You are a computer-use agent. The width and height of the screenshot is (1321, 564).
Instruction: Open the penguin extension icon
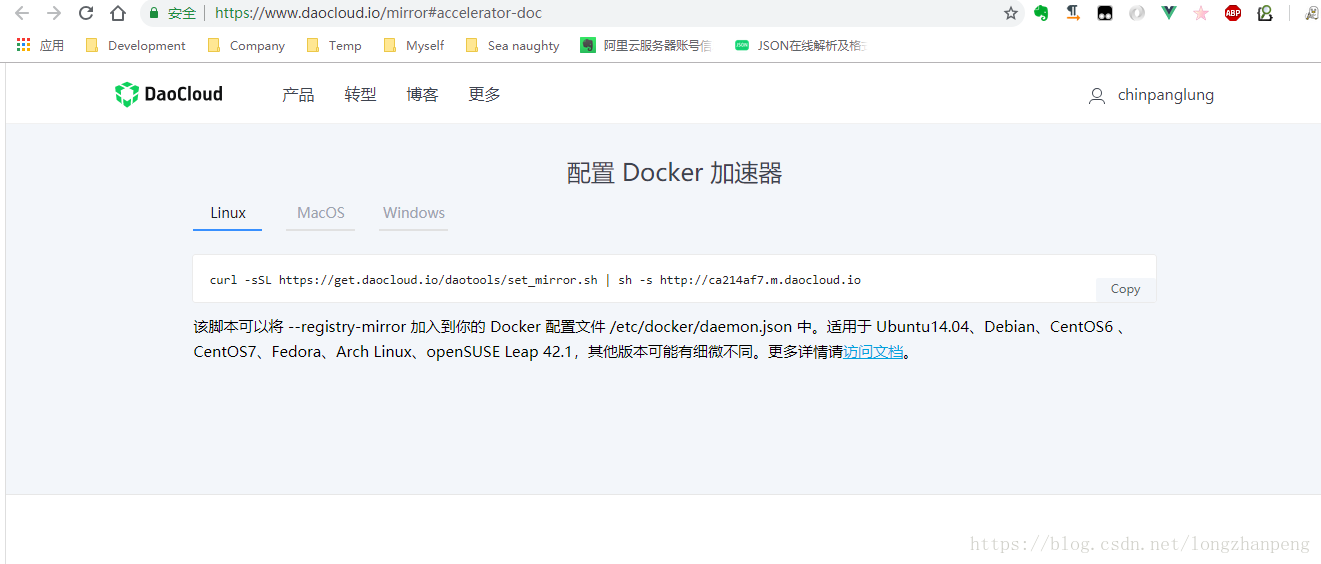(1310, 13)
